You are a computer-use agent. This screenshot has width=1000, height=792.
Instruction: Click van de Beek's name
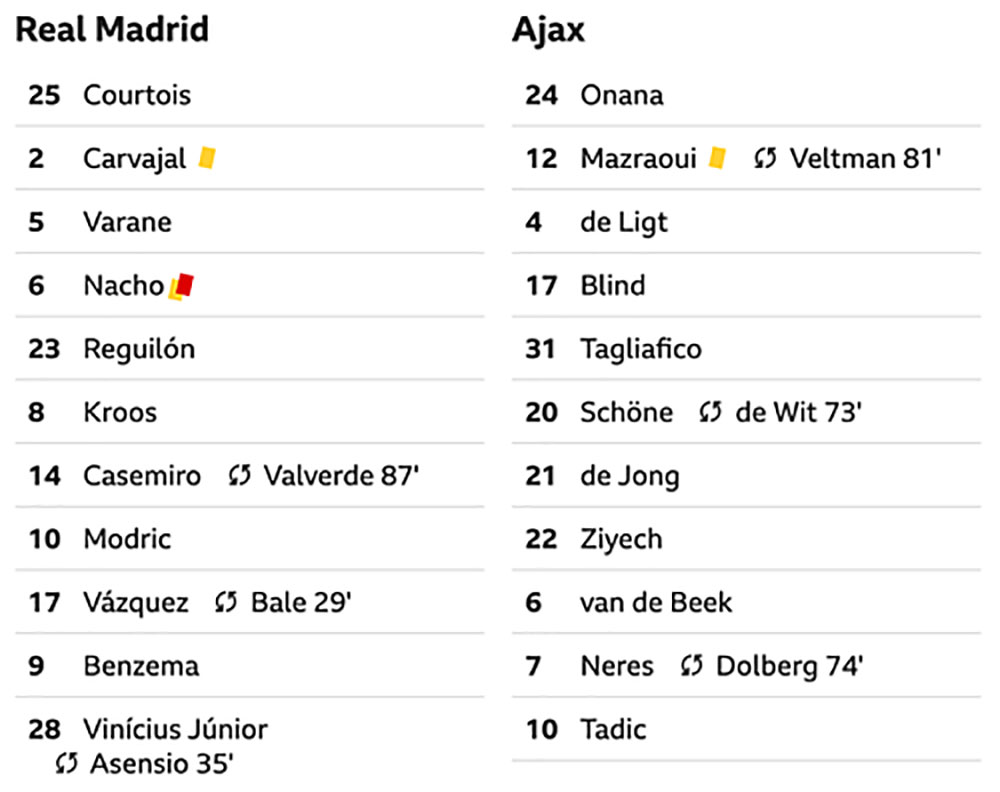(x=656, y=602)
